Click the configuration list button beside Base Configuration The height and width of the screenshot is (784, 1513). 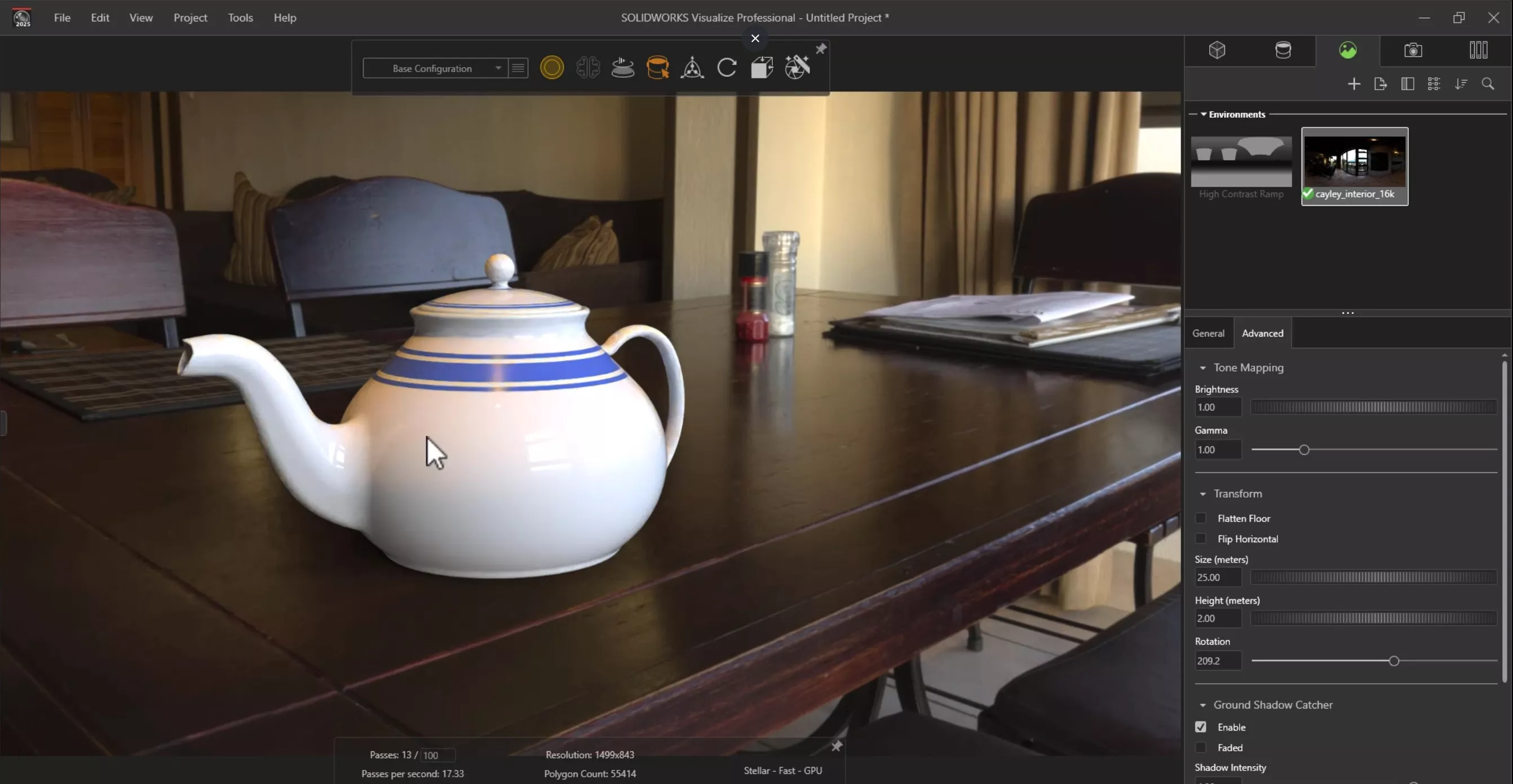[518, 68]
